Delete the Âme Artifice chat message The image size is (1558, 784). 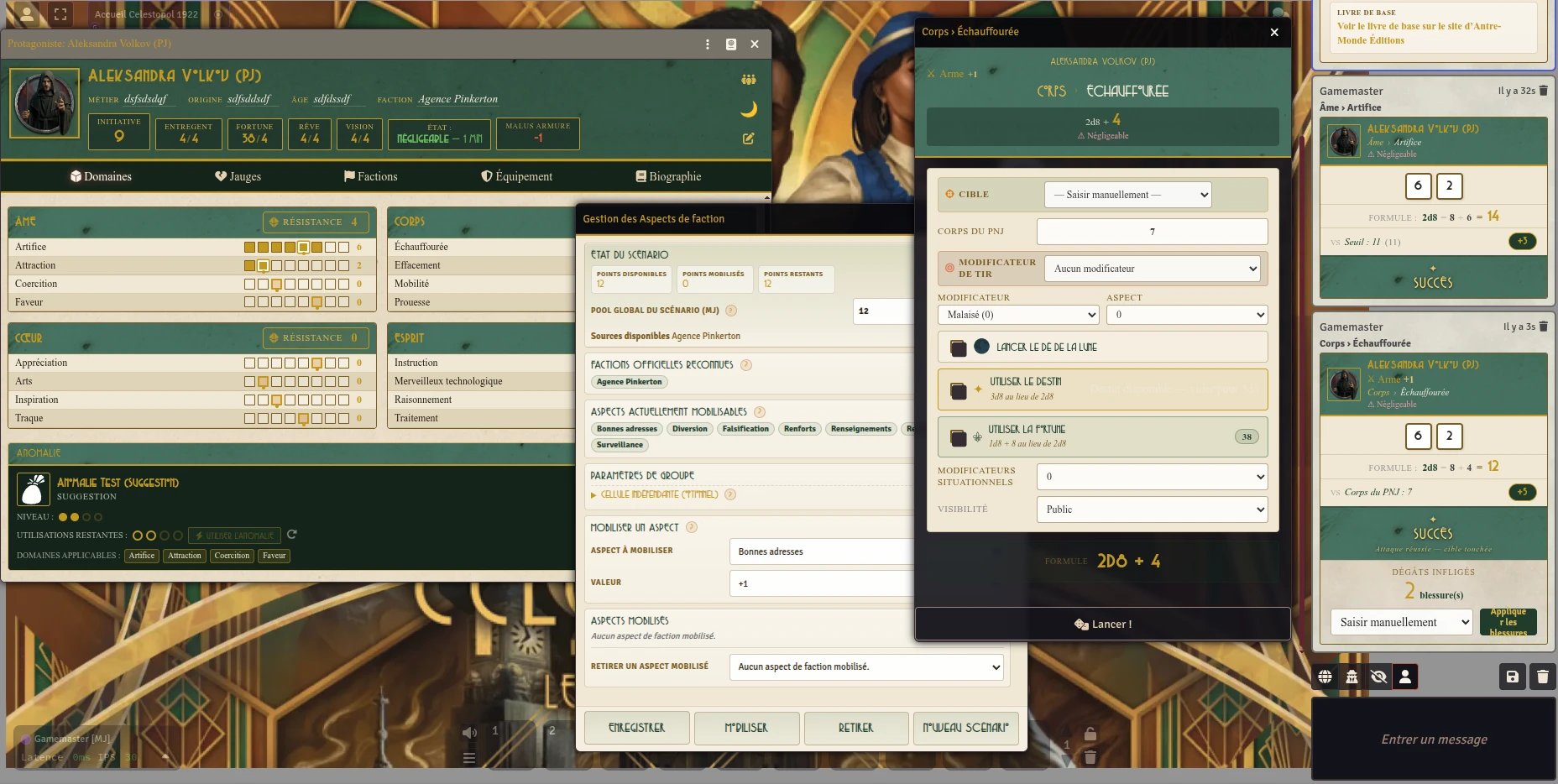[x=1543, y=91]
